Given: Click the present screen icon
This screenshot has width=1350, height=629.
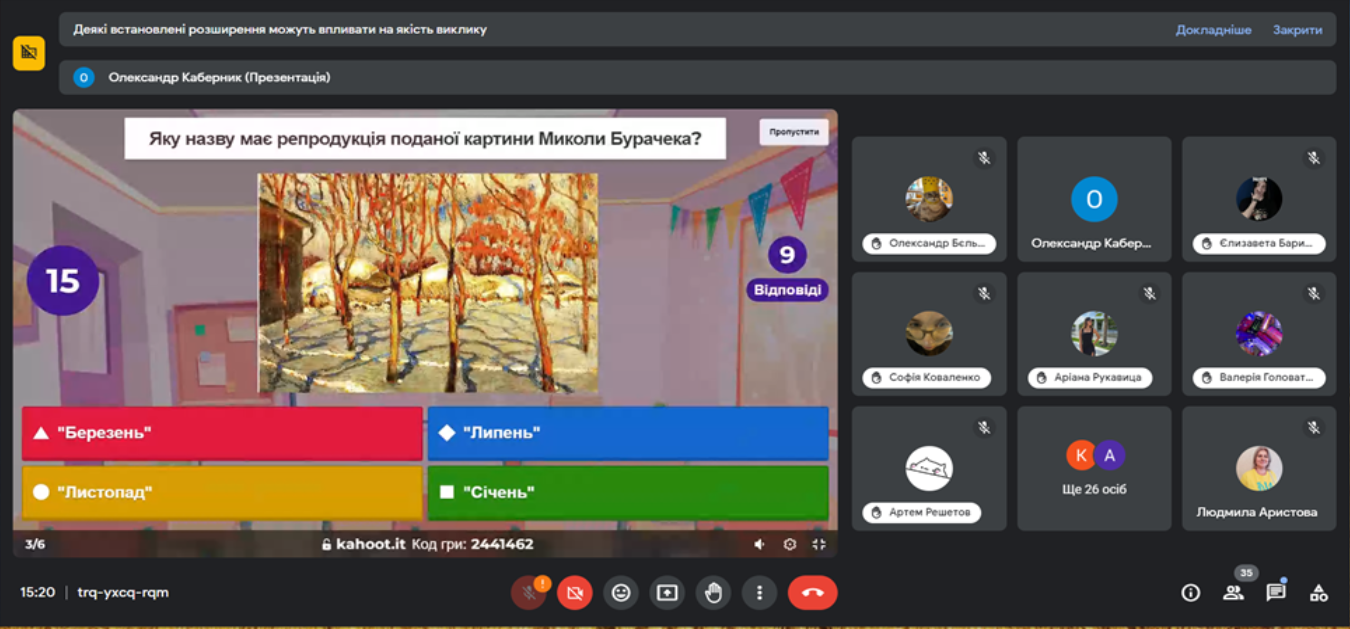Looking at the screenshot, I should point(667,593).
